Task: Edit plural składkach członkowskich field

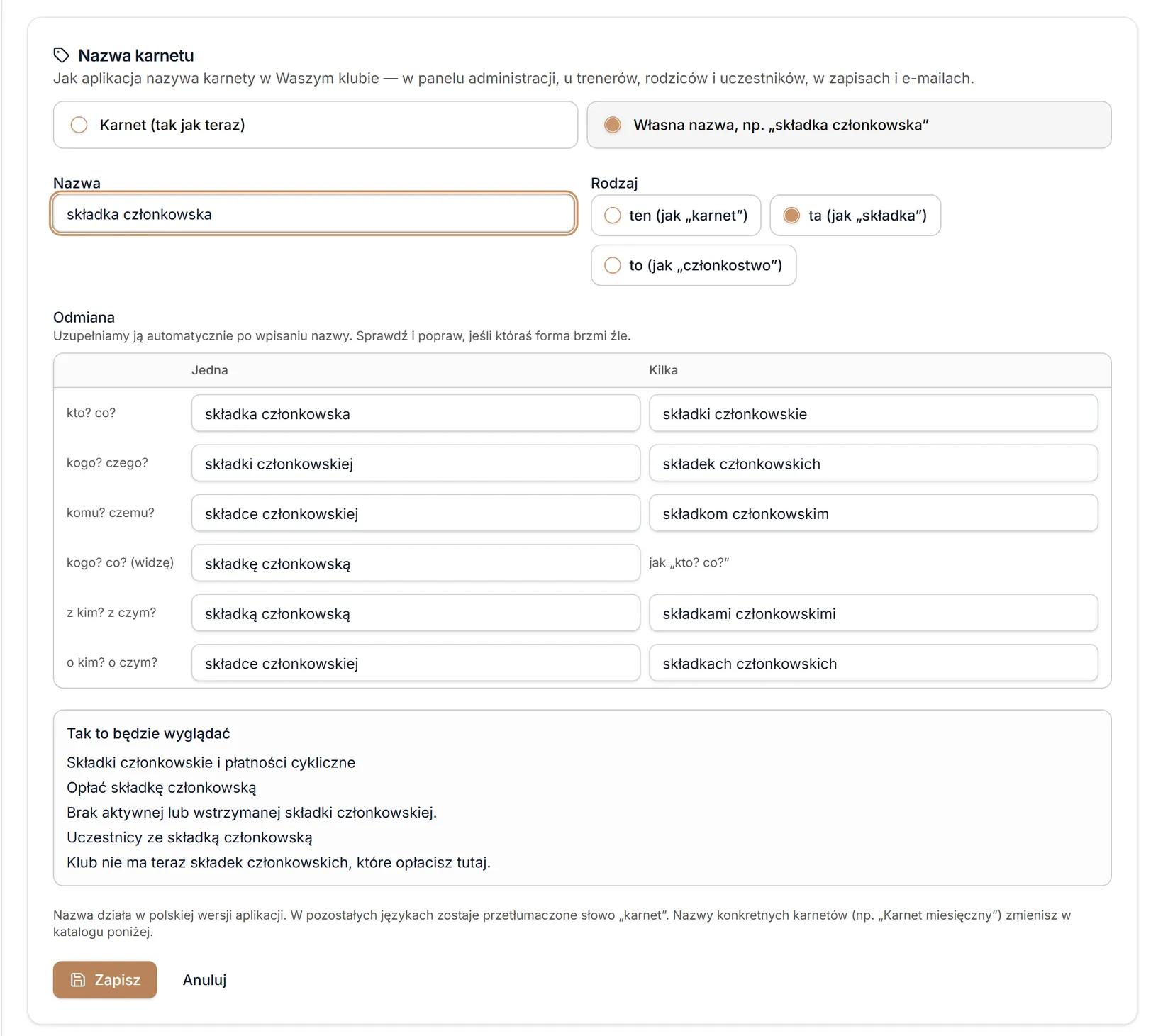Action: 874,663
